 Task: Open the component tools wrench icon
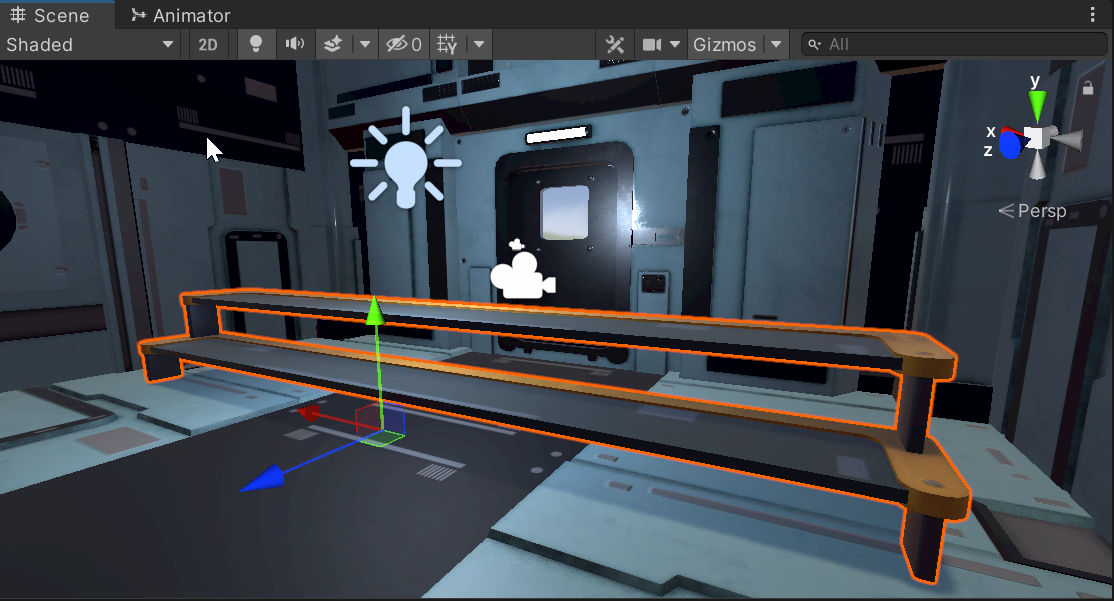[615, 44]
